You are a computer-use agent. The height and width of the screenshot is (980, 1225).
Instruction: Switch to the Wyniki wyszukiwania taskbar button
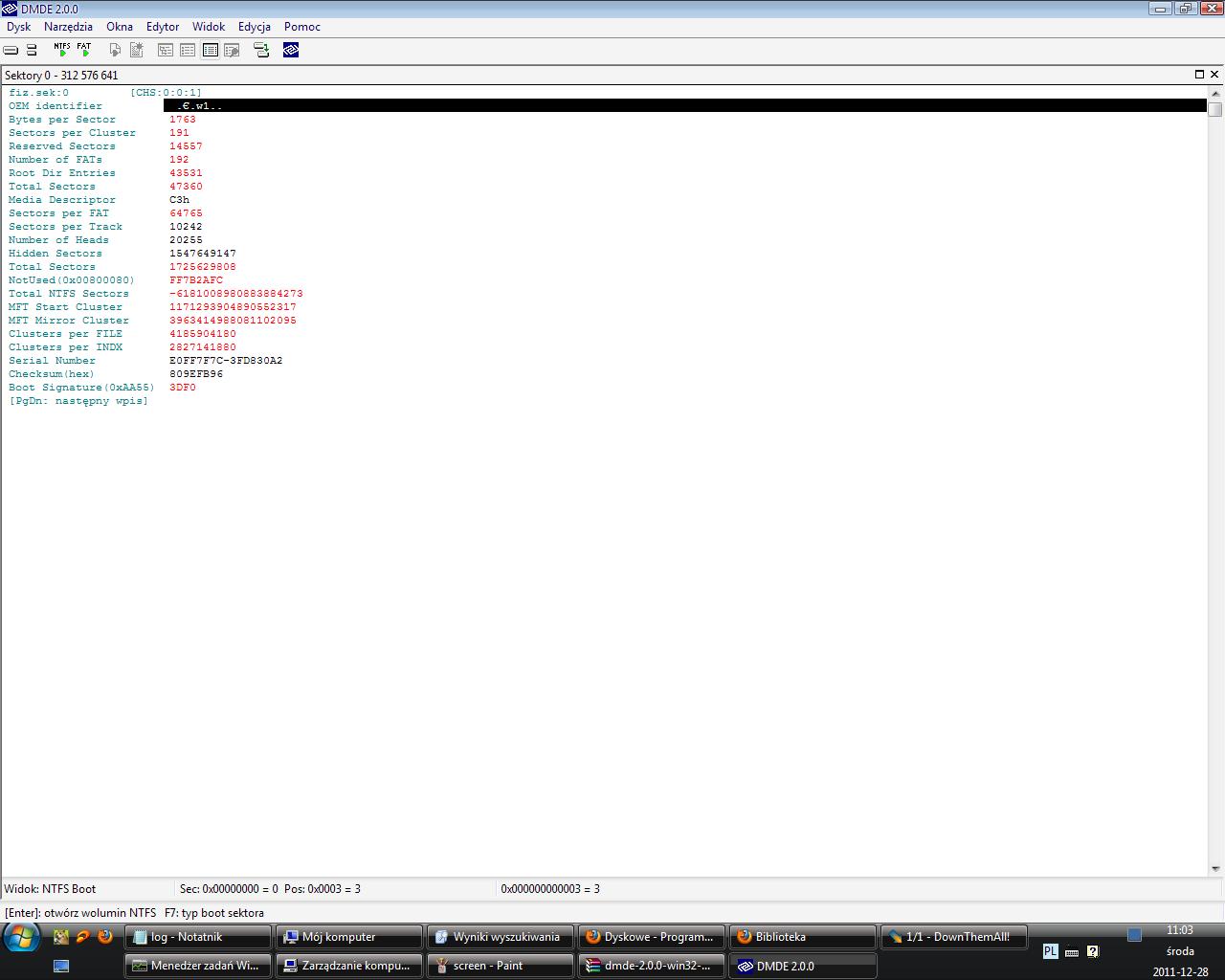(501, 937)
